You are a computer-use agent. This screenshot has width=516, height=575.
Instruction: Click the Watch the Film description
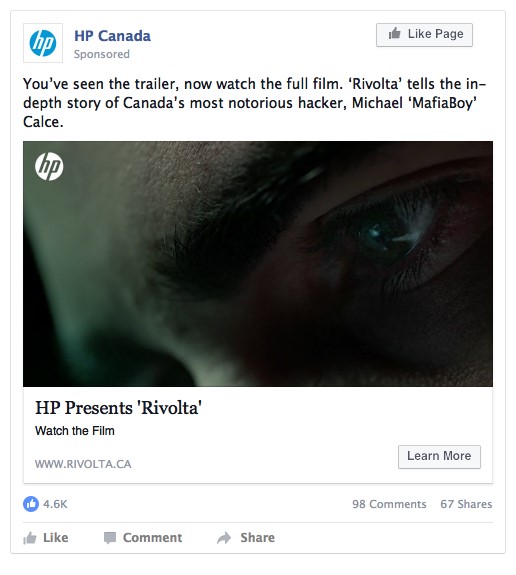(x=75, y=431)
